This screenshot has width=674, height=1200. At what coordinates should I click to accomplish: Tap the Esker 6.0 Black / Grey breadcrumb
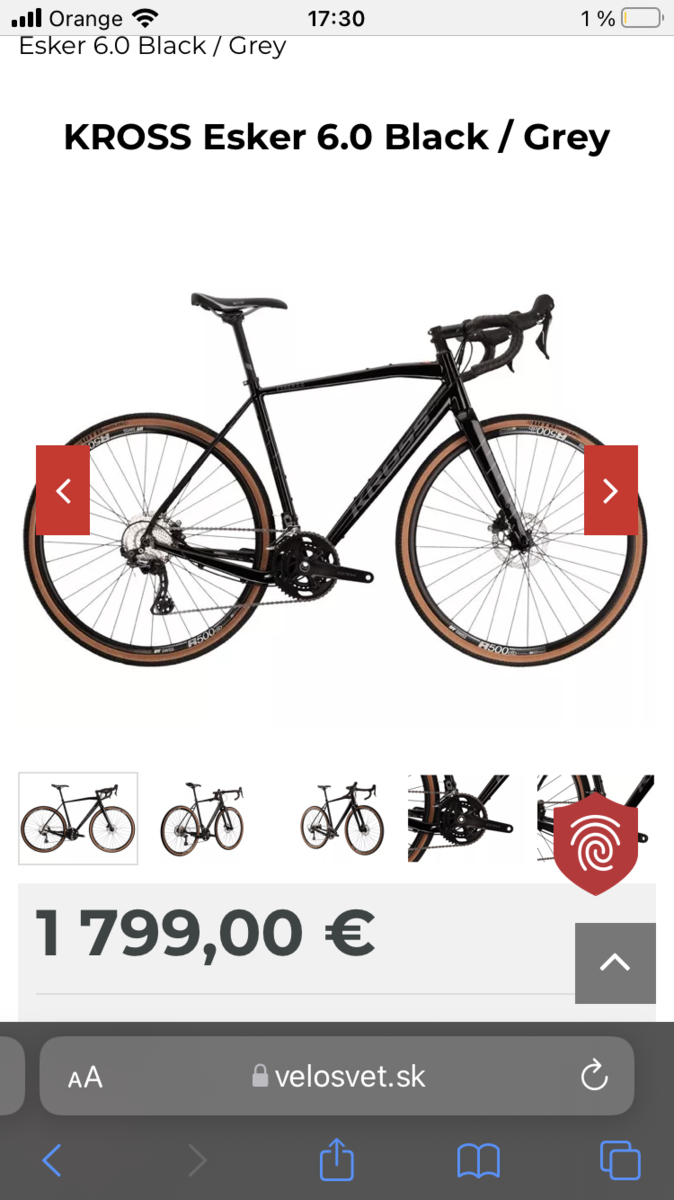tap(152, 46)
